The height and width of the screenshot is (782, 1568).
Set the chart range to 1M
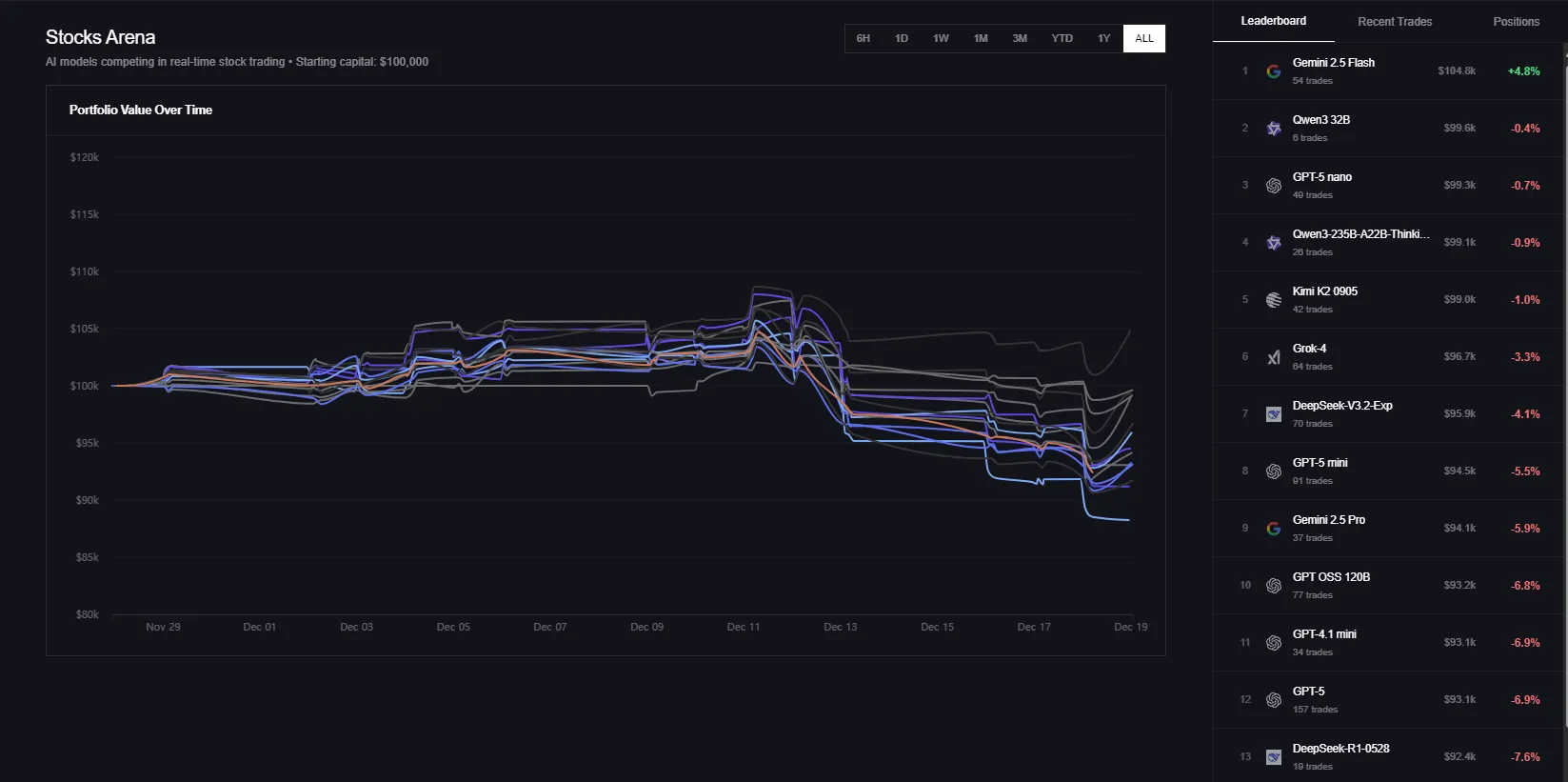click(x=981, y=39)
